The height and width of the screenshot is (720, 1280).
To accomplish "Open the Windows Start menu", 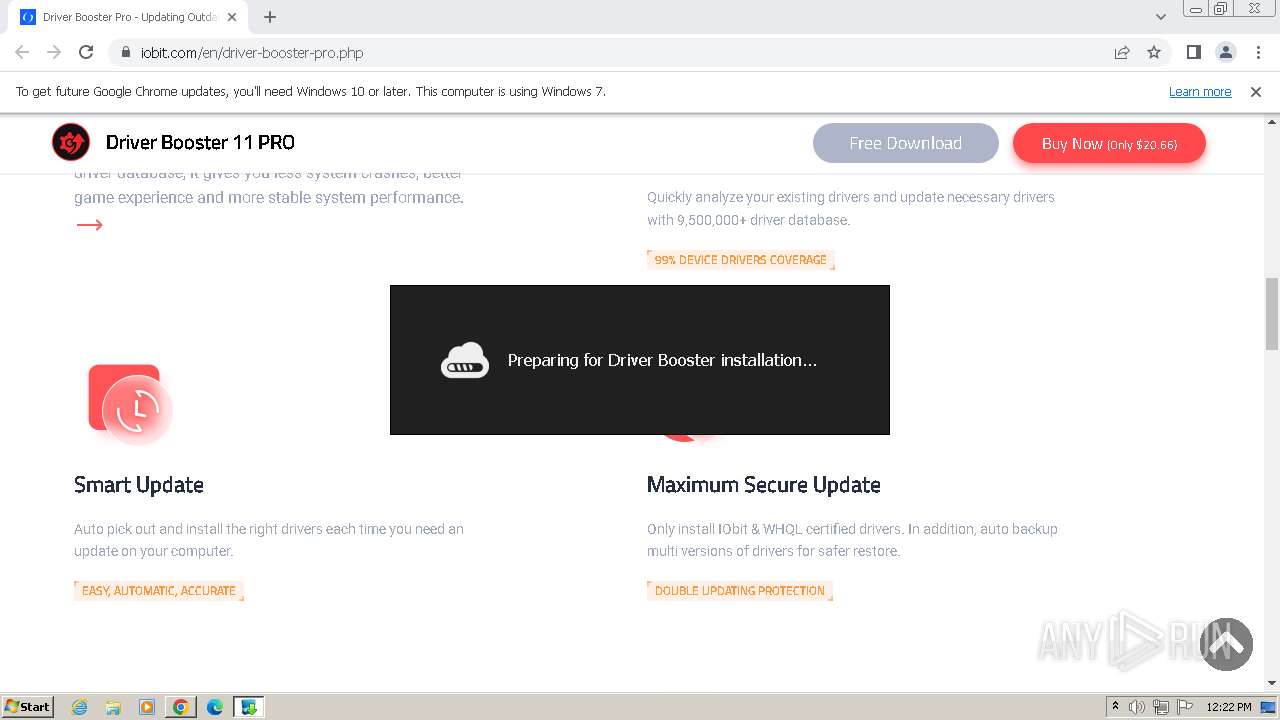I will (x=27, y=706).
